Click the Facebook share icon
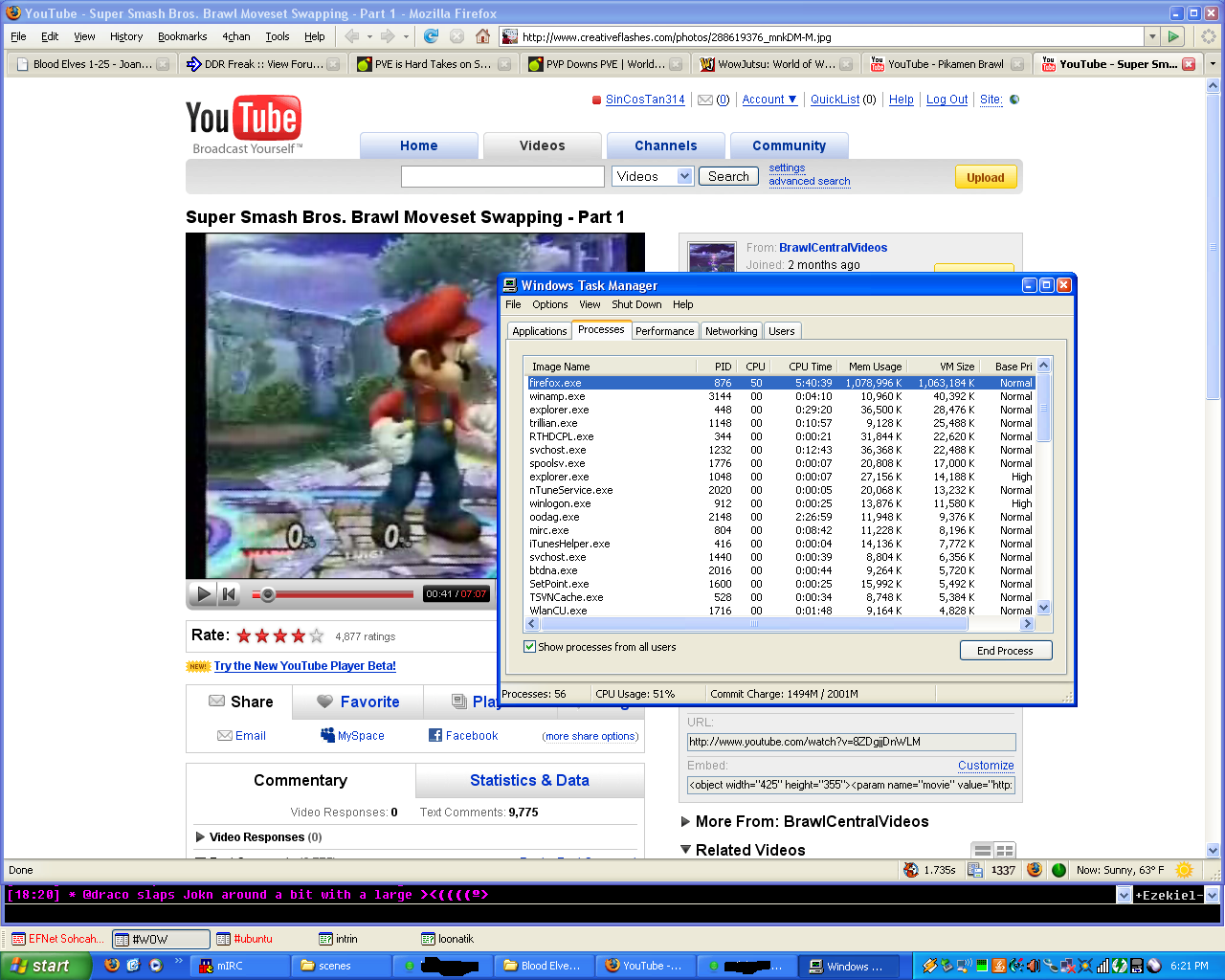 tap(435, 735)
